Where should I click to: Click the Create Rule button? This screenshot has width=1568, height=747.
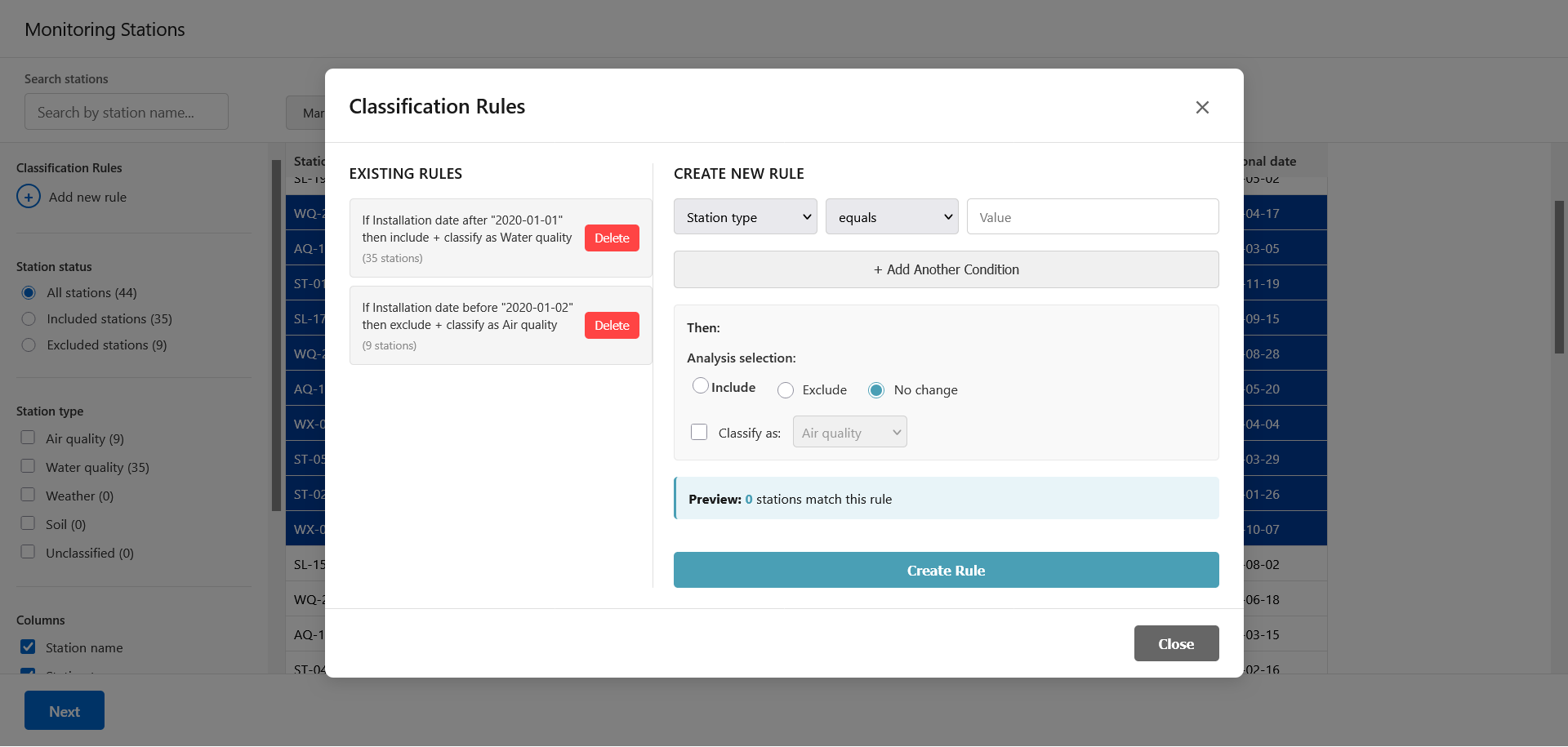(946, 571)
